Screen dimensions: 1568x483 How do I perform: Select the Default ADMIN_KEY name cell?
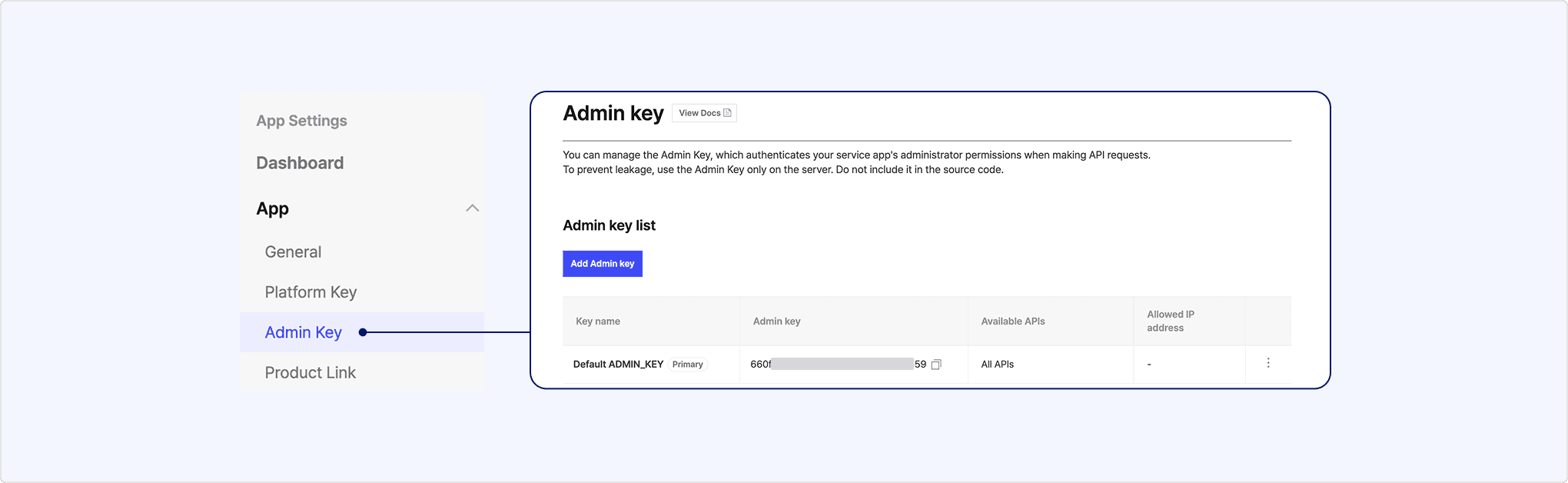tap(618, 365)
